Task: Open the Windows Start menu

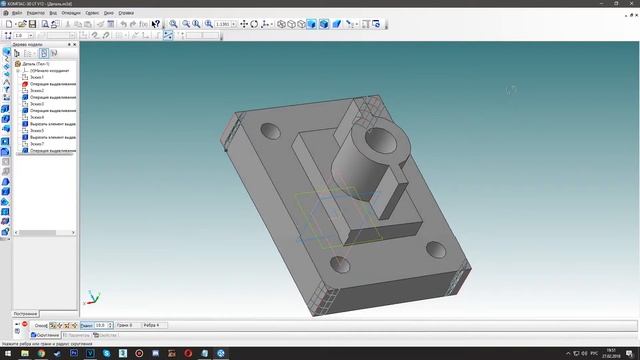Action: [7, 353]
